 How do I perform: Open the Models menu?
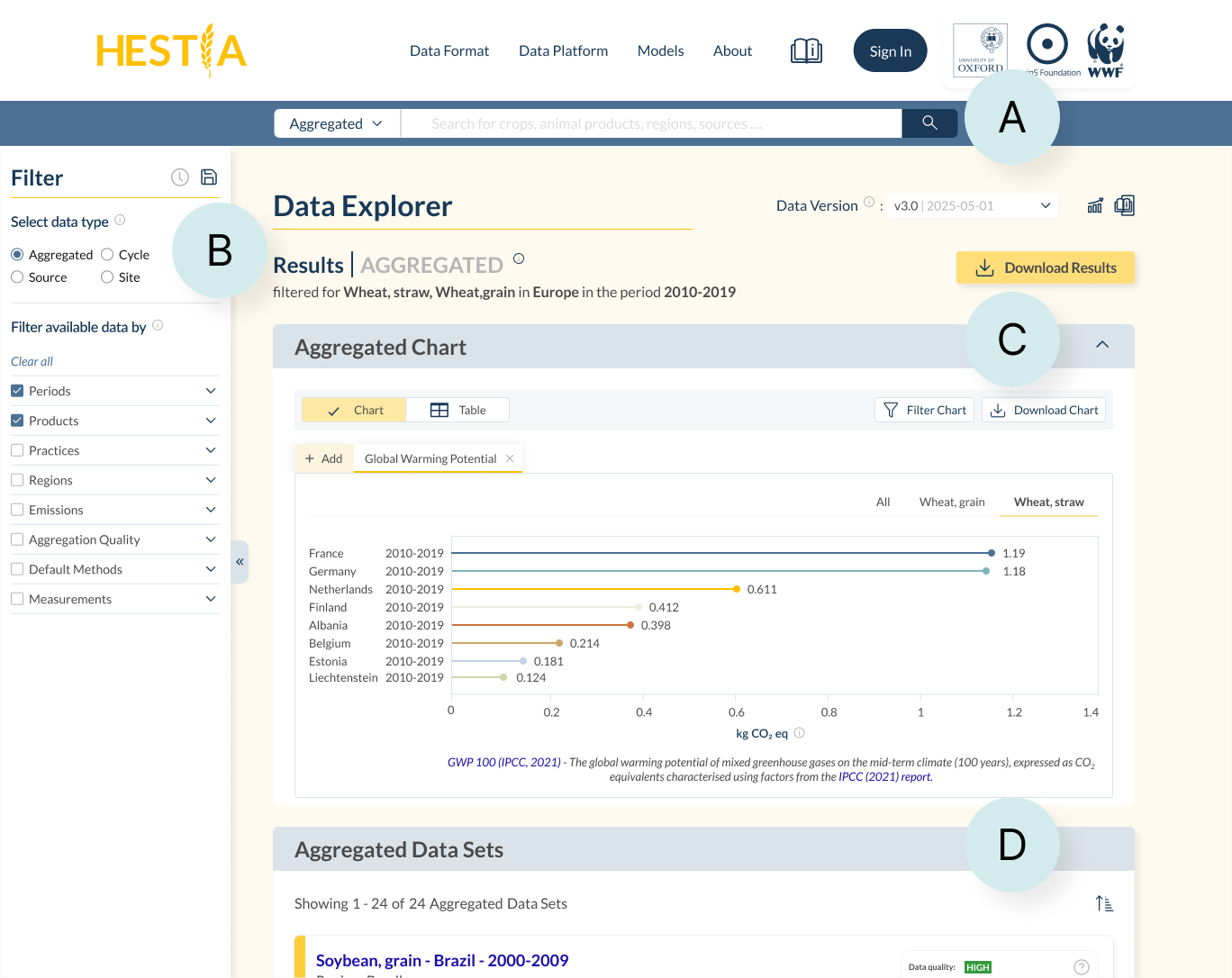(x=660, y=51)
